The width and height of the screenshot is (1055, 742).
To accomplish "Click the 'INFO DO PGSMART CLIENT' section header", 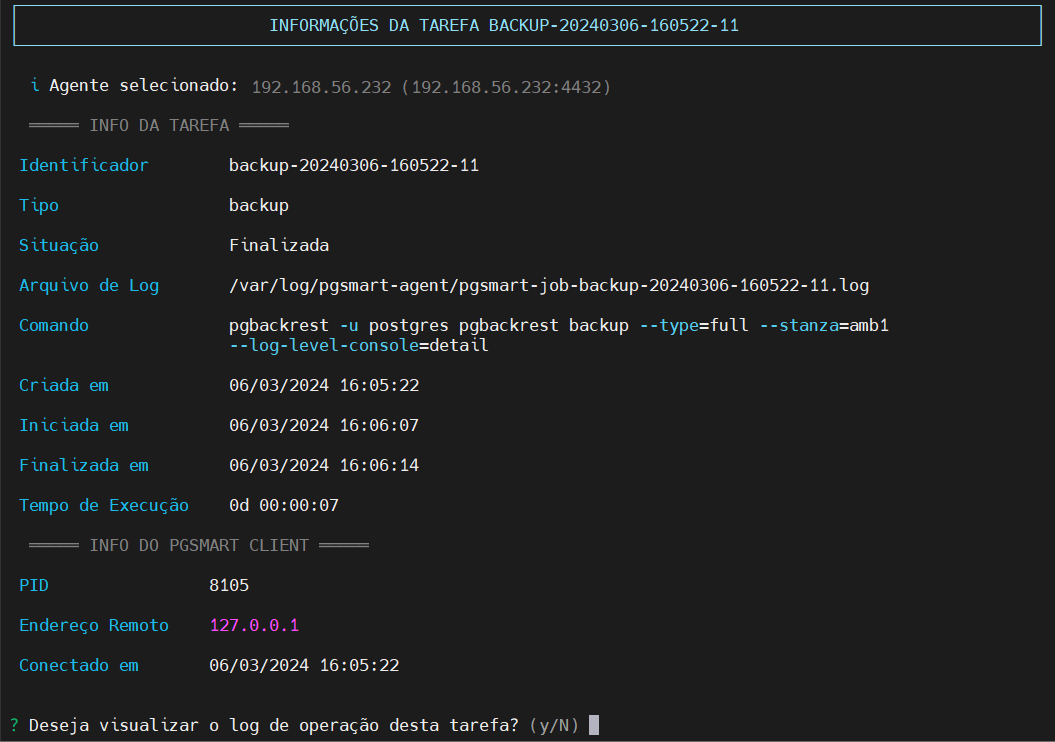I will [x=199, y=546].
